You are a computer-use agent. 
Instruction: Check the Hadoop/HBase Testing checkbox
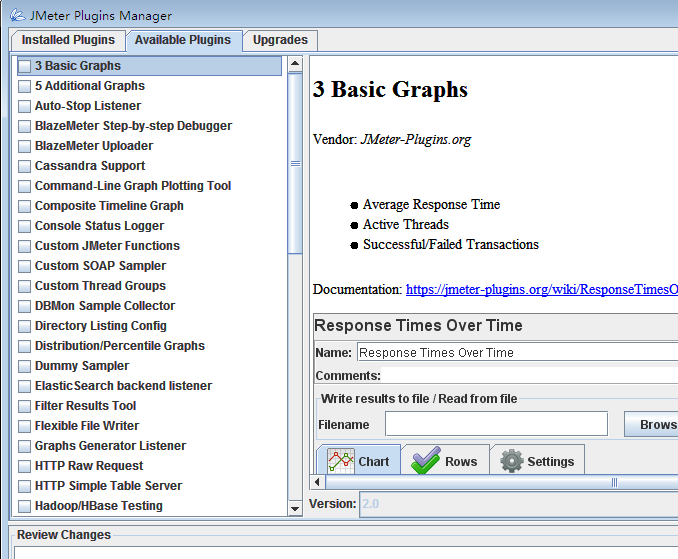[25, 506]
